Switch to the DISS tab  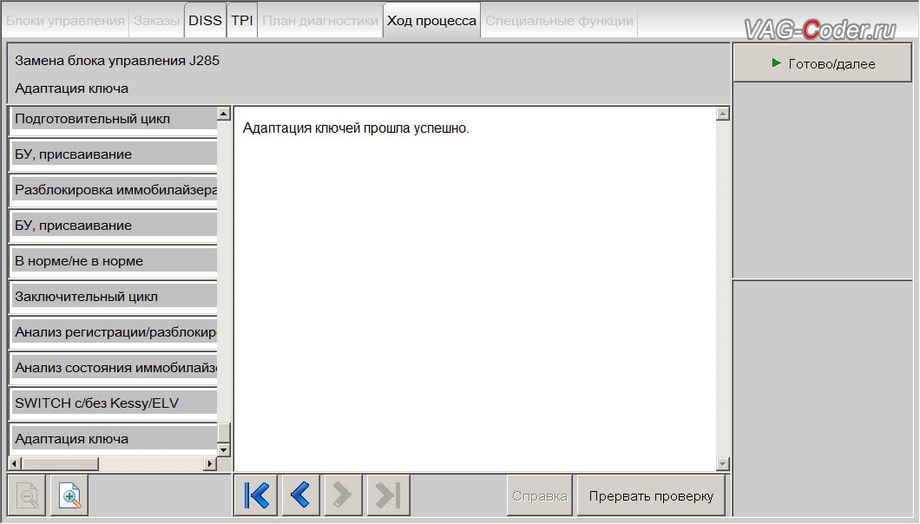point(205,21)
